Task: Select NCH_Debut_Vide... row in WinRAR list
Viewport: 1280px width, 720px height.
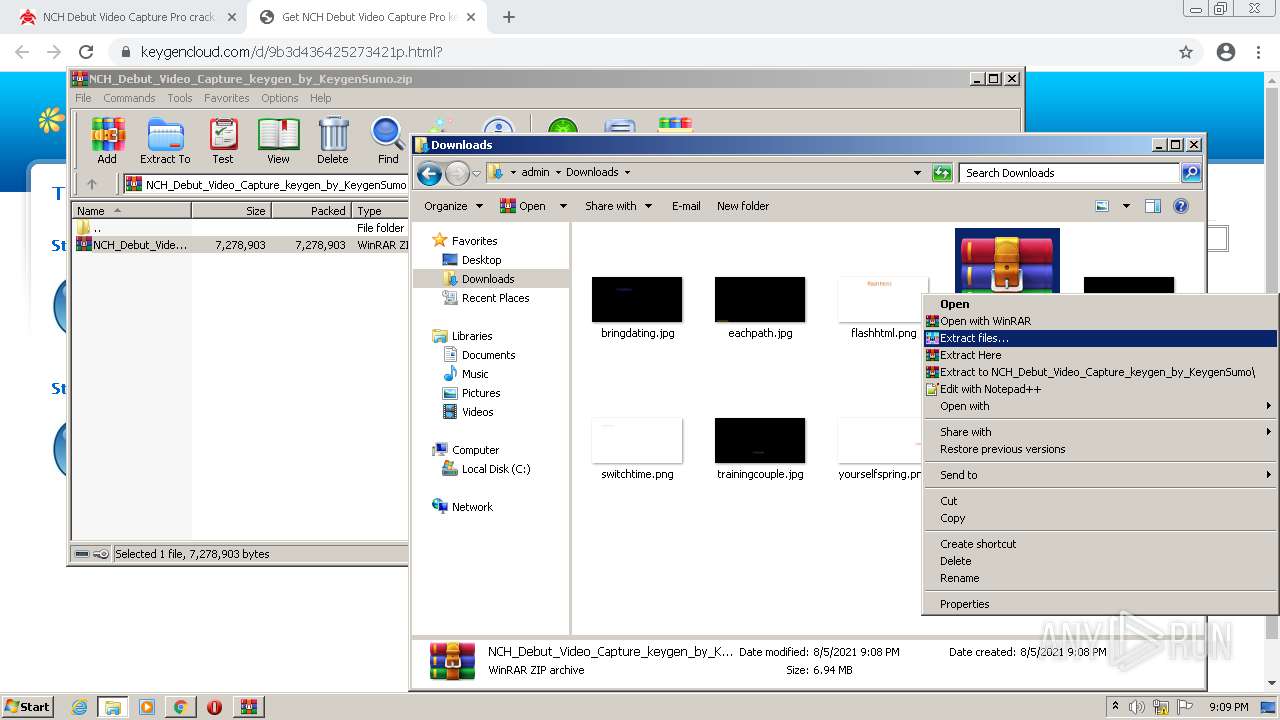Action: pos(239,245)
